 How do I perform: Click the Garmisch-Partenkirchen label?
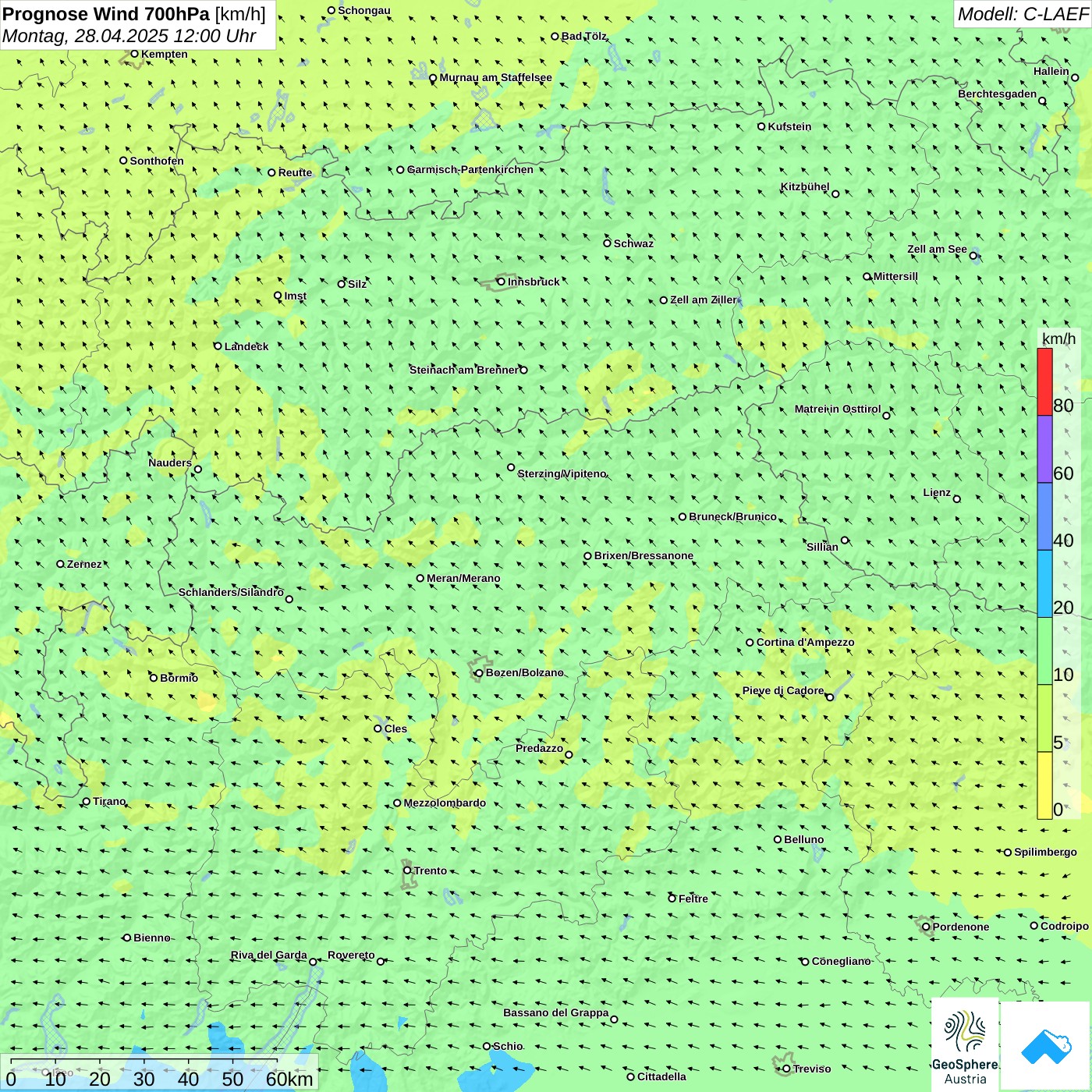(x=470, y=169)
